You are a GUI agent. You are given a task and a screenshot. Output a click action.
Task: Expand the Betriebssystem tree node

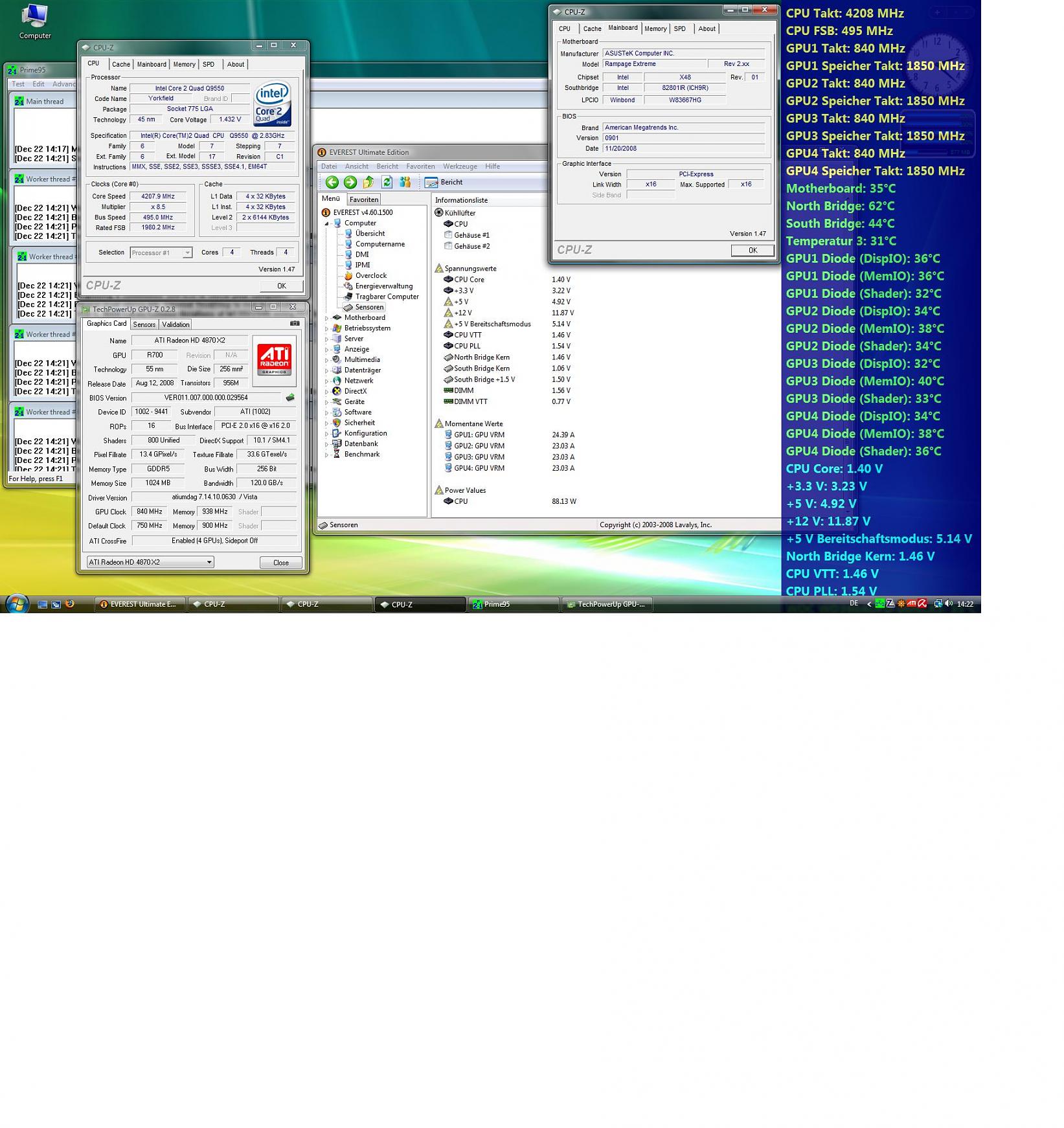326,328
